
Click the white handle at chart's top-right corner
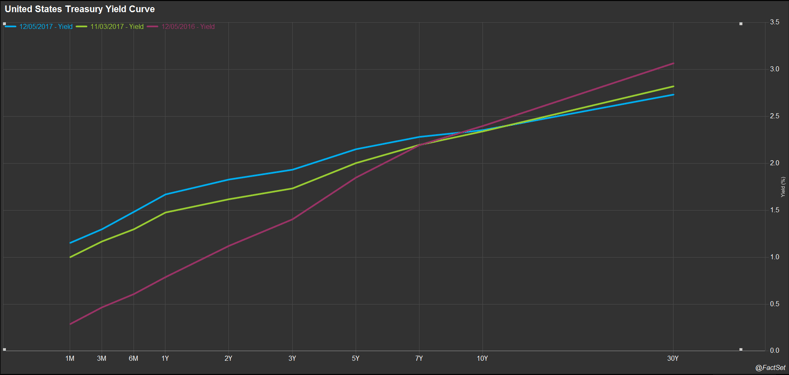740,23
